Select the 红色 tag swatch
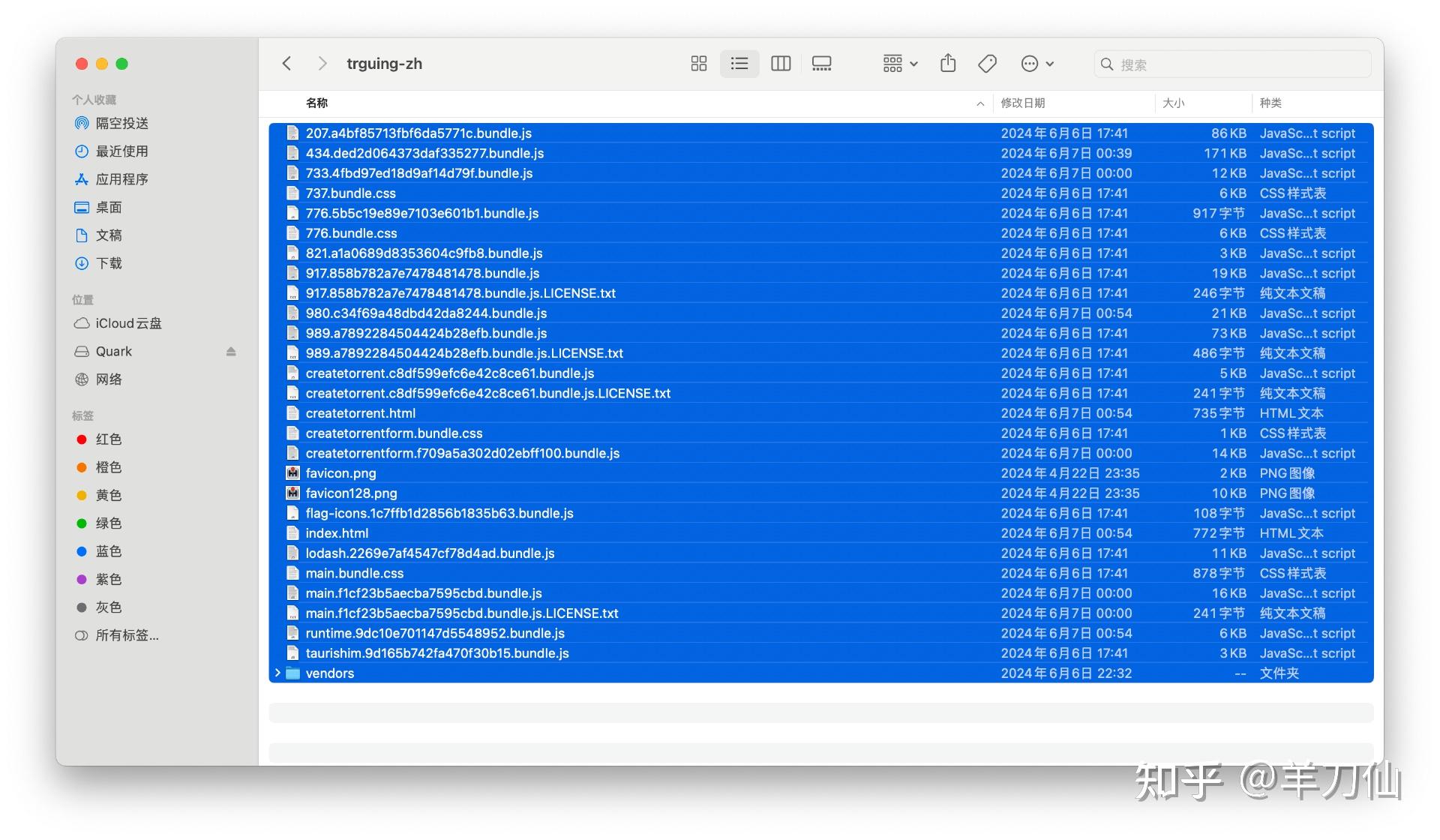The width and height of the screenshot is (1440, 840). tap(81, 439)
